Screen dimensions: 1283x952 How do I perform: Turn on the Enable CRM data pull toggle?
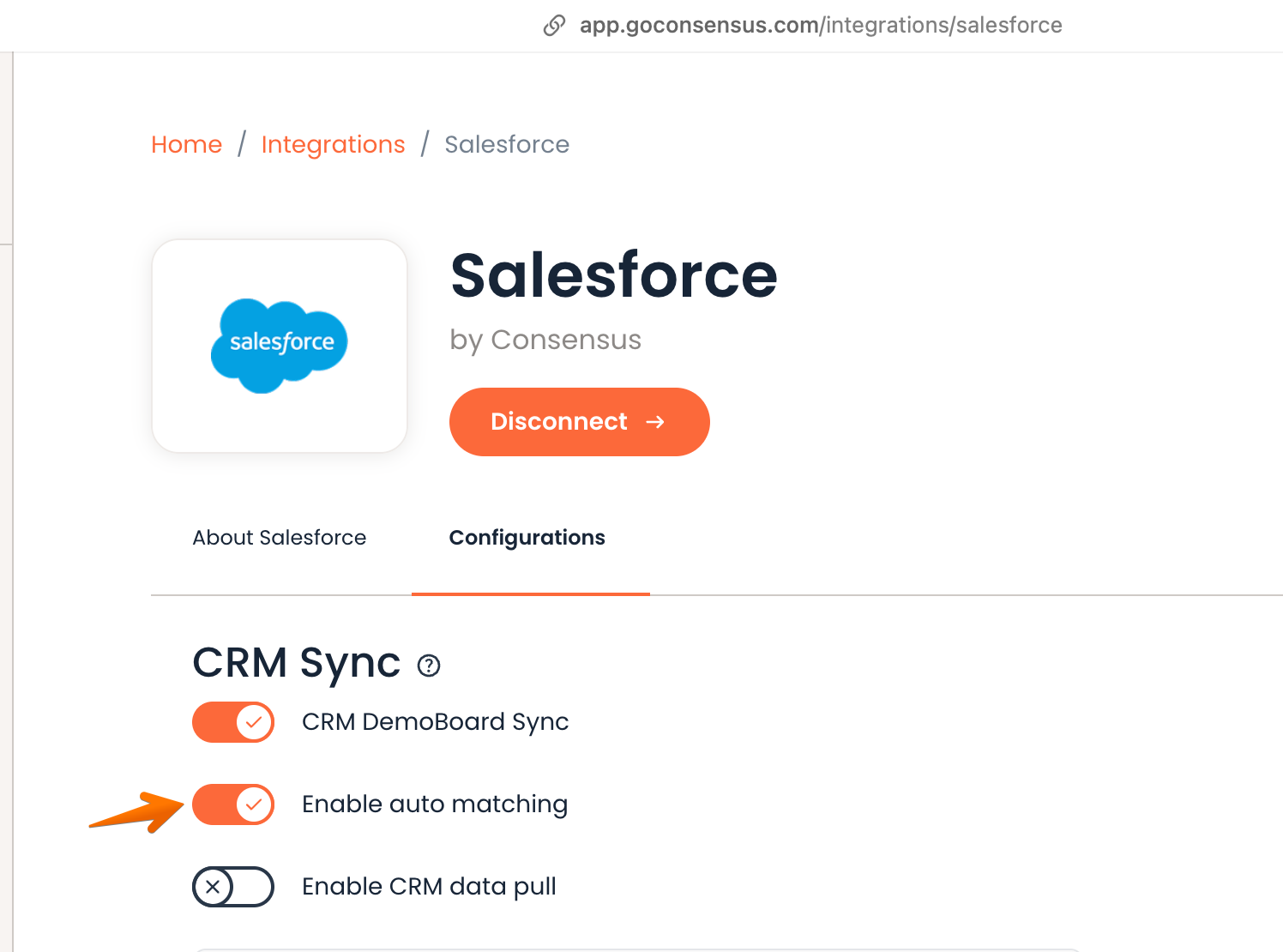pyautogui.click(x=233, y=887)
